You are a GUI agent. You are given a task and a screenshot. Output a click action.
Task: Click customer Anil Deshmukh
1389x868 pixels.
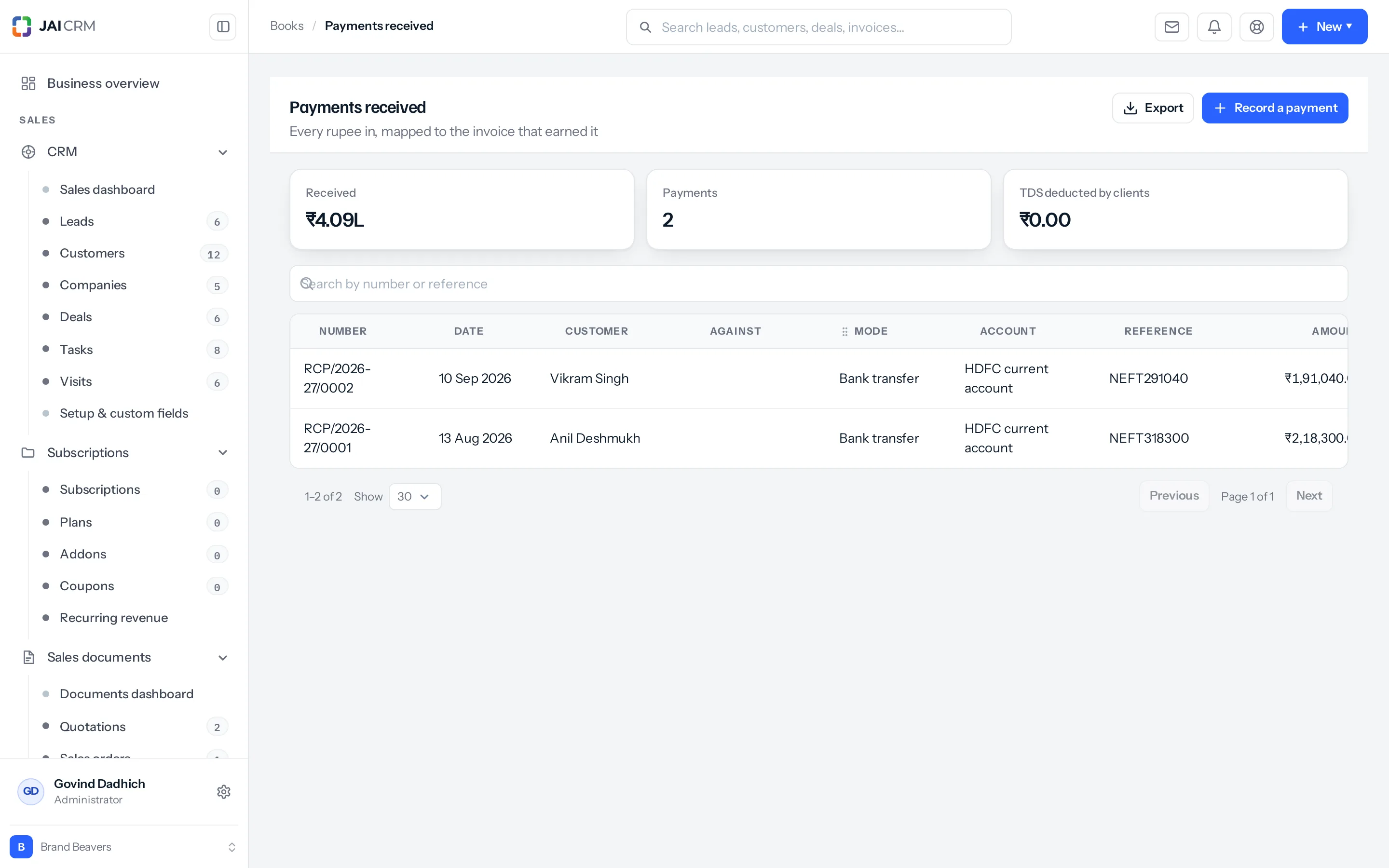595,438
